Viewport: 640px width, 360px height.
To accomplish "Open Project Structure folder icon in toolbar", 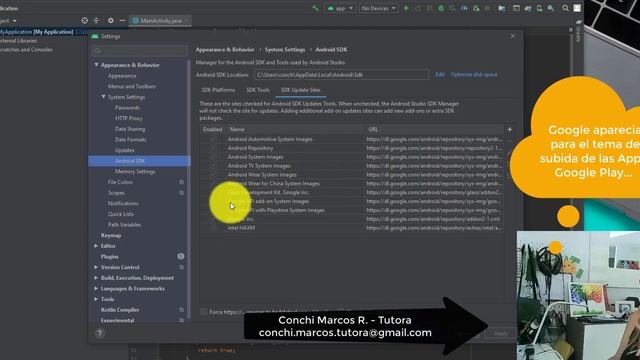I will click(x=501, y=8).
